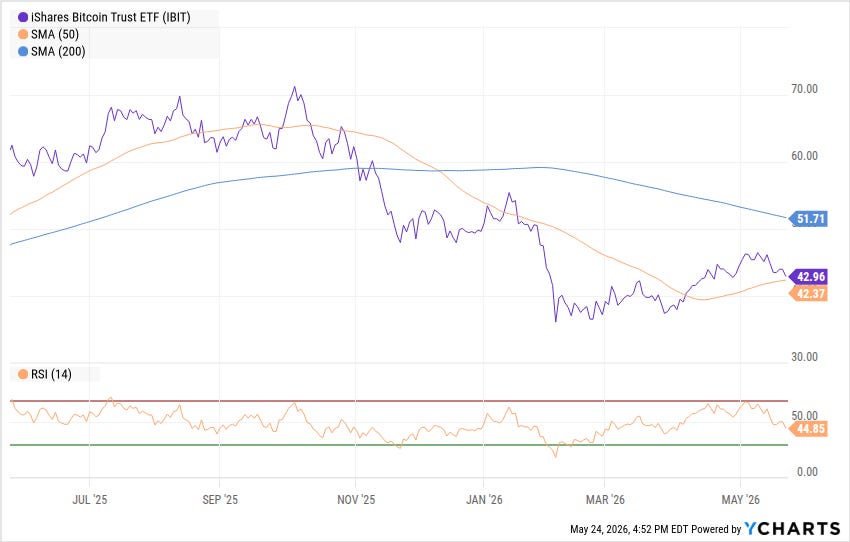Click the 42.96 IBIT price tag
850x542 pixels.
pos(808,277)
